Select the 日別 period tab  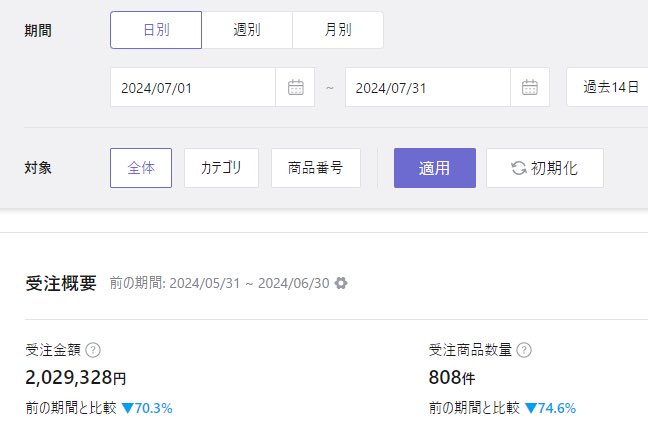tap(156, 30)
